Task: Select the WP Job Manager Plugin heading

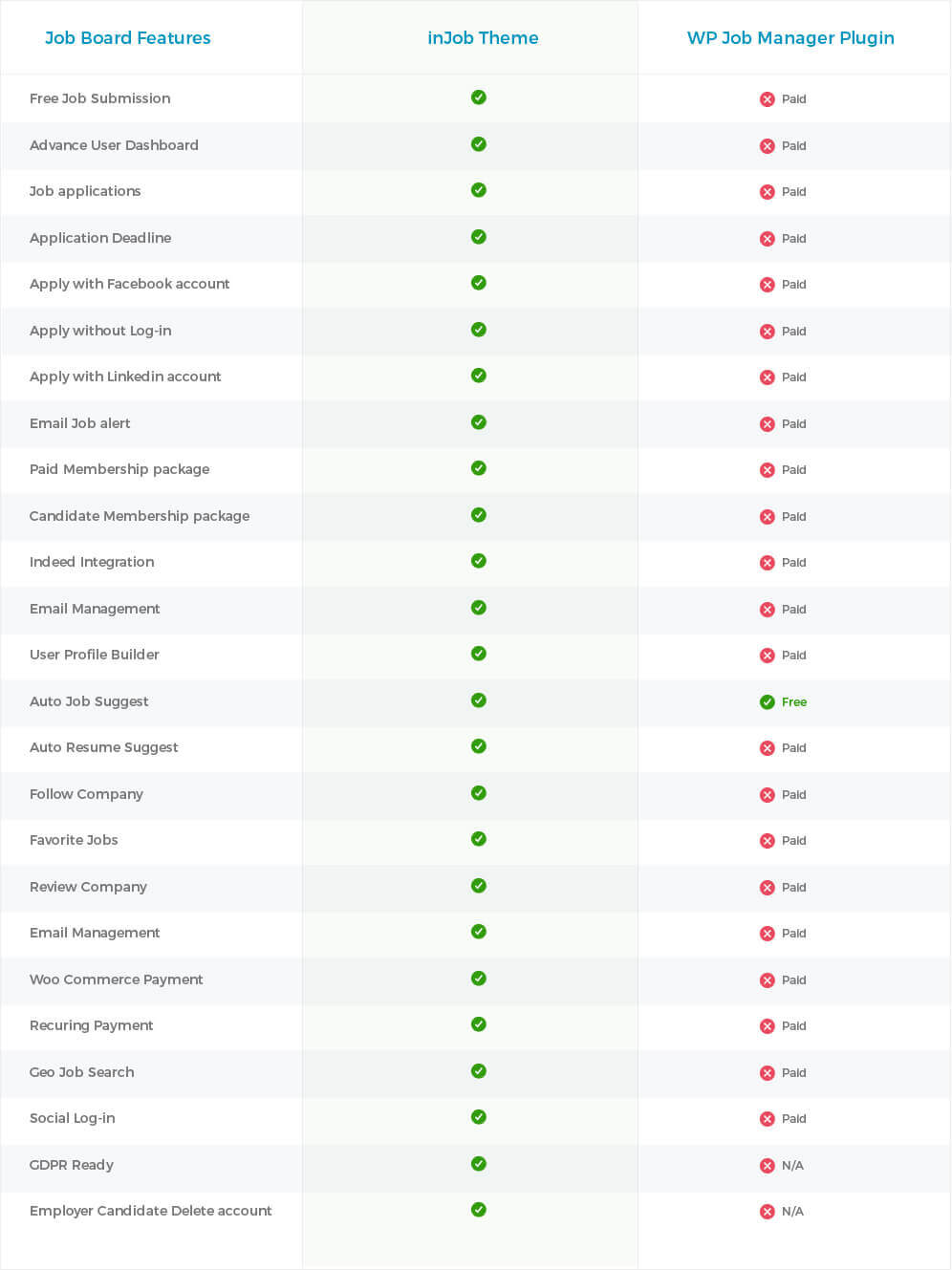Action: [790, 38]
